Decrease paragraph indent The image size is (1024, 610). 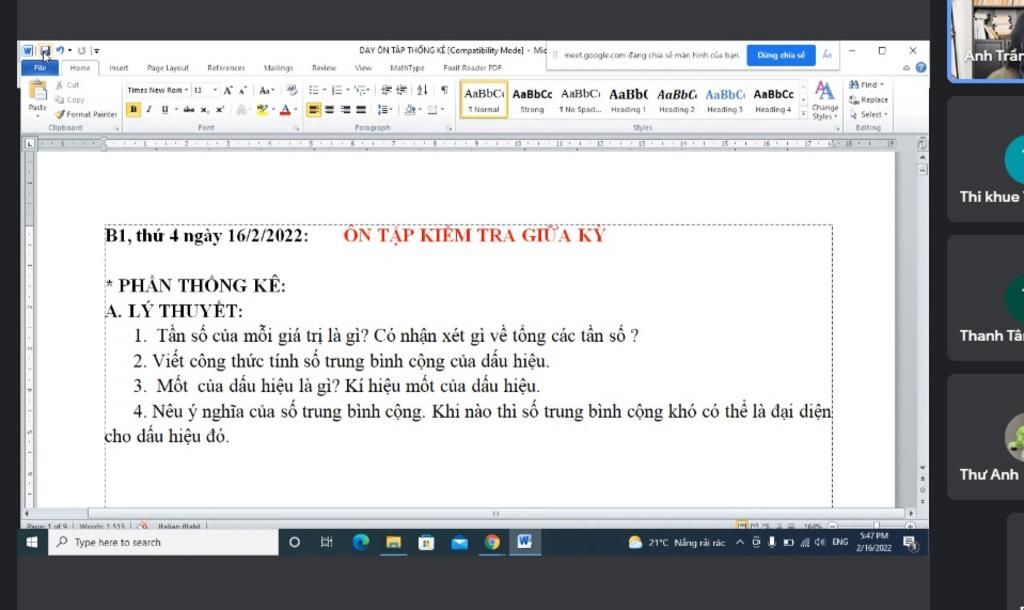click(x=387, y=90)
